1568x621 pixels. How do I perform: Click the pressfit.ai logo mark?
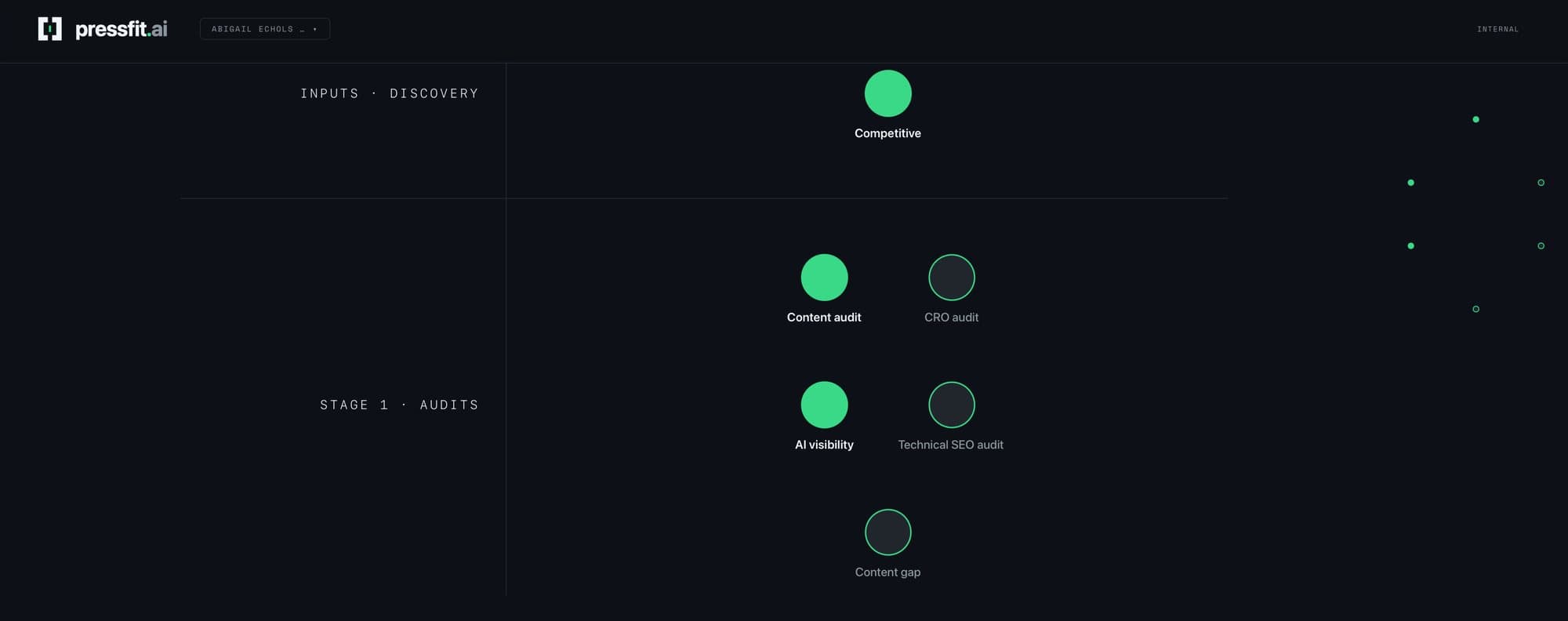pos(50,29)
